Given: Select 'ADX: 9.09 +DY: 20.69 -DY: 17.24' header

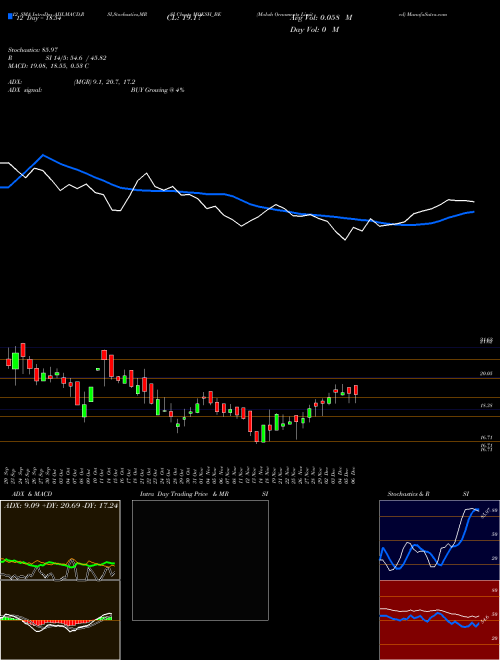Looking at the screenshot, I should (x=61, y=505).
